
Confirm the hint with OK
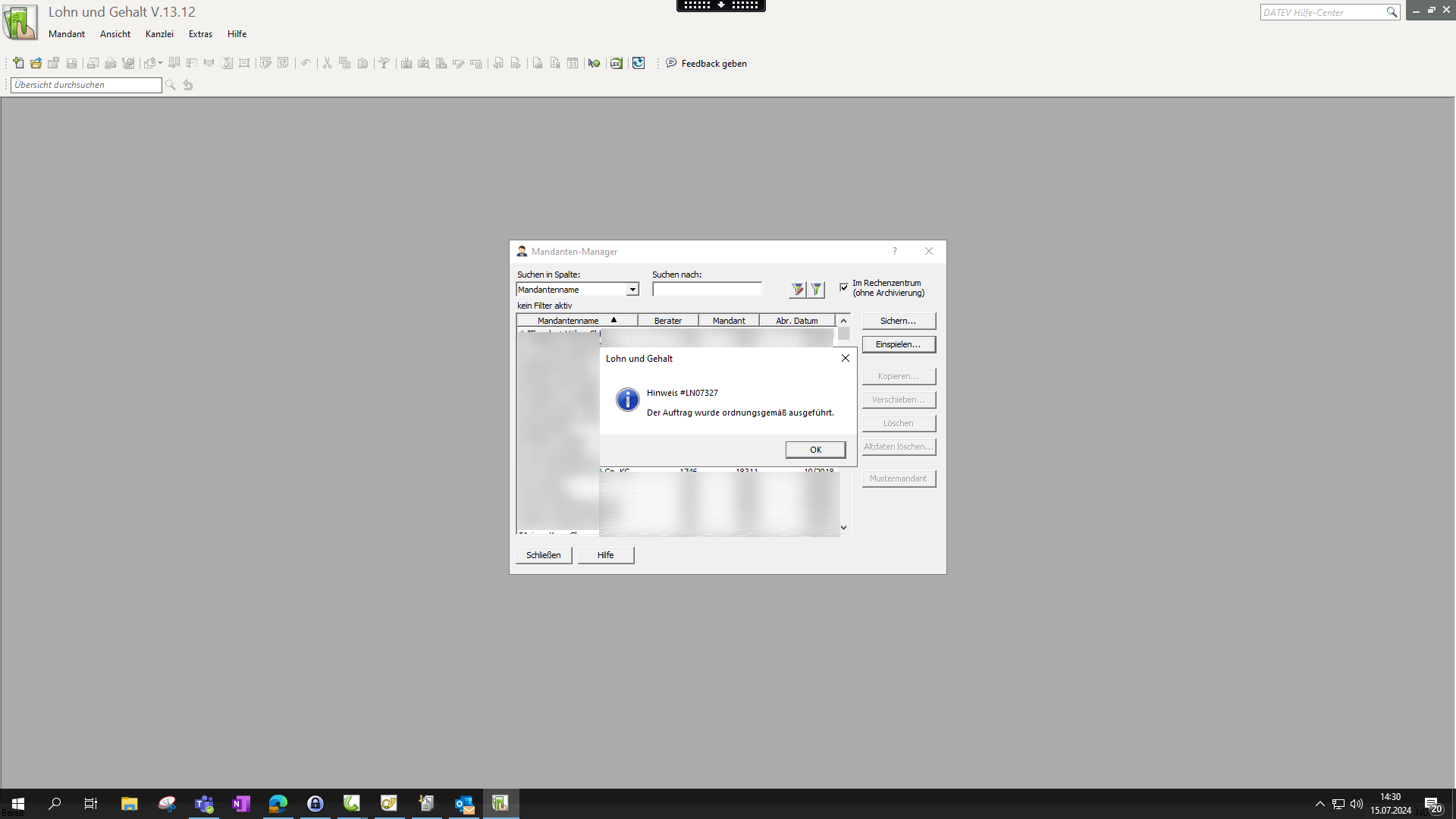tap(815, 450)
